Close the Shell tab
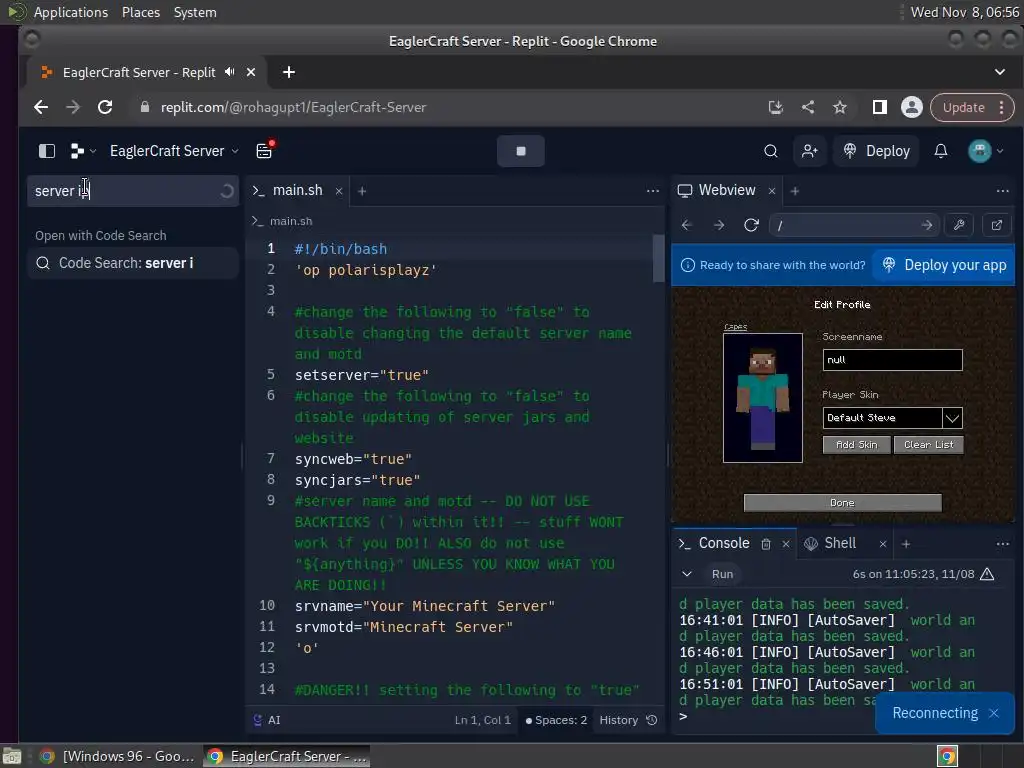This screenshot has width=1024, height=768. click(883, 544)
